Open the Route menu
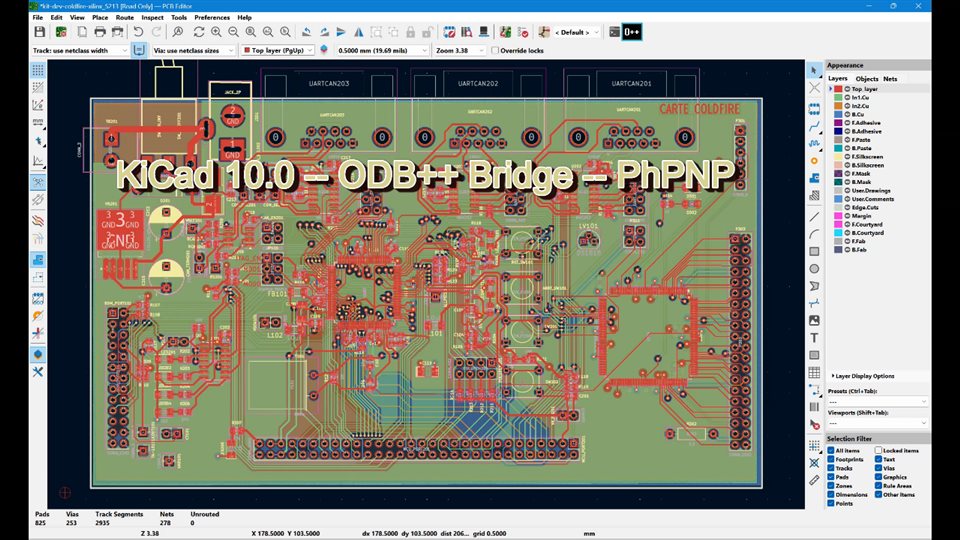The image size is (960, 540). (x=124, y=17)
